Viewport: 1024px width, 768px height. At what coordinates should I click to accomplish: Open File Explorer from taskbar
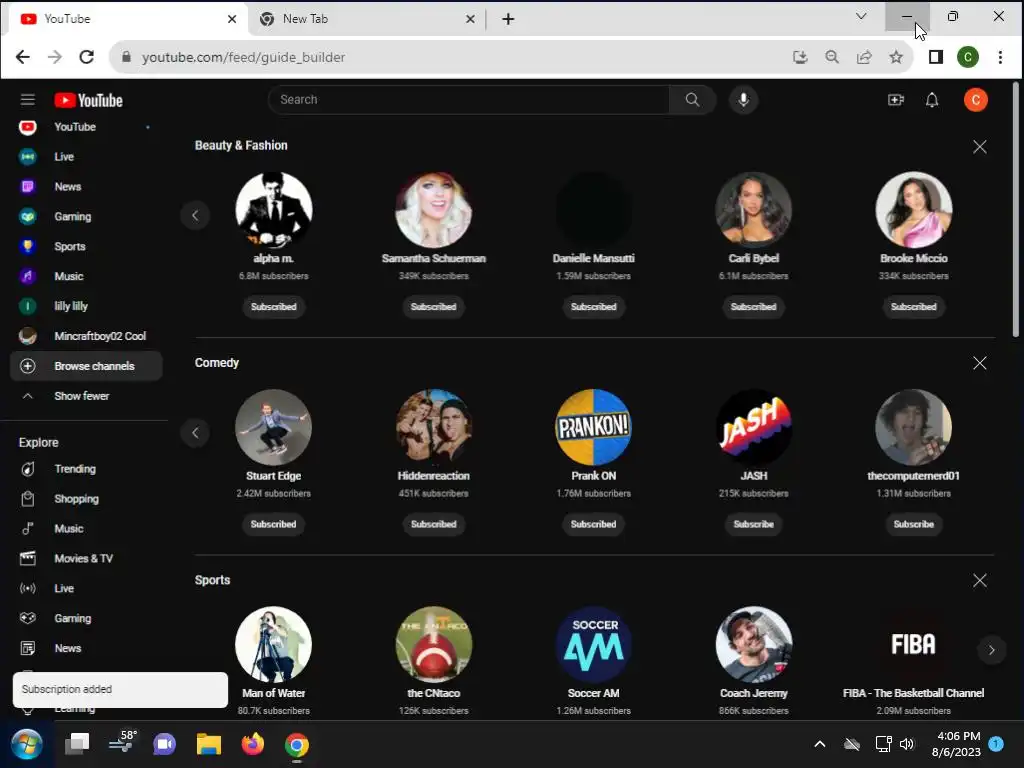click(x=208, y=744)
